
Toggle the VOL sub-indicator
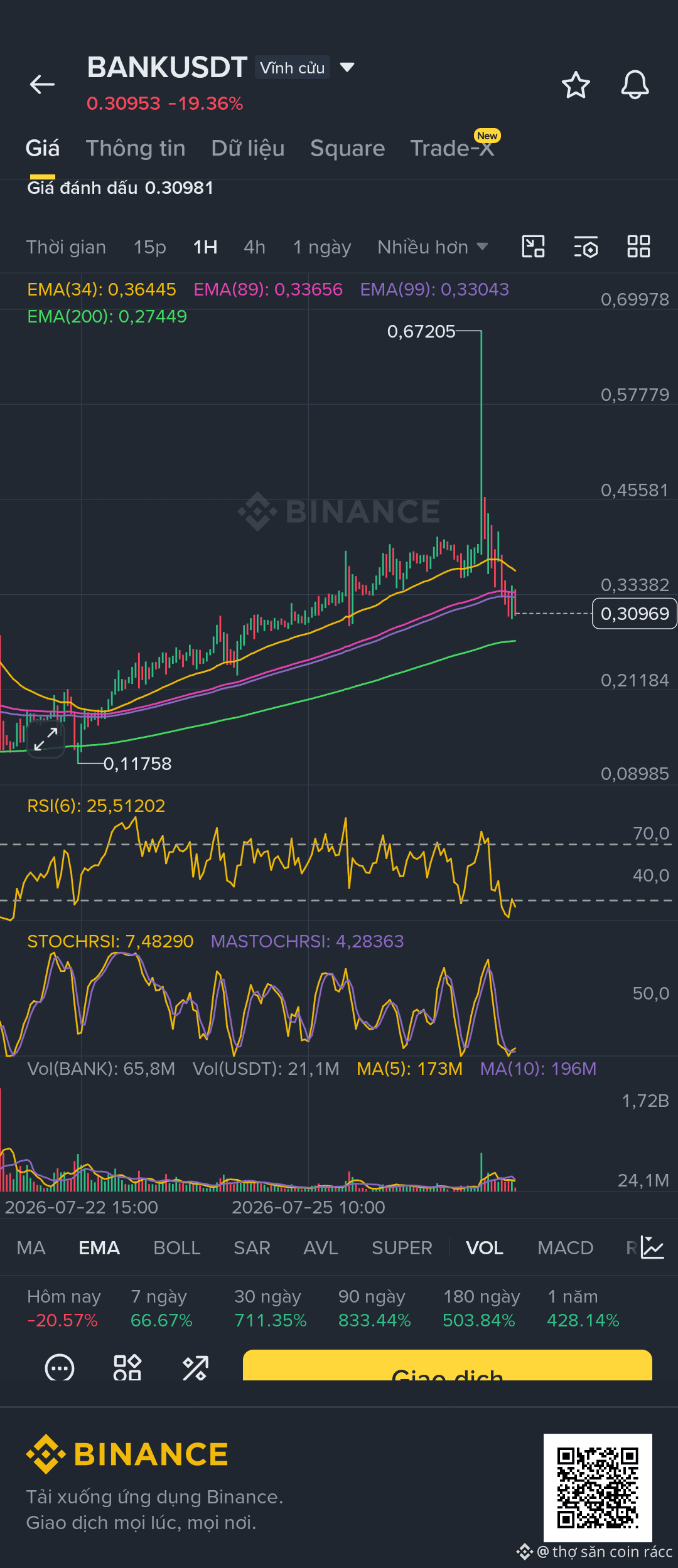[x=484, y=1247]
